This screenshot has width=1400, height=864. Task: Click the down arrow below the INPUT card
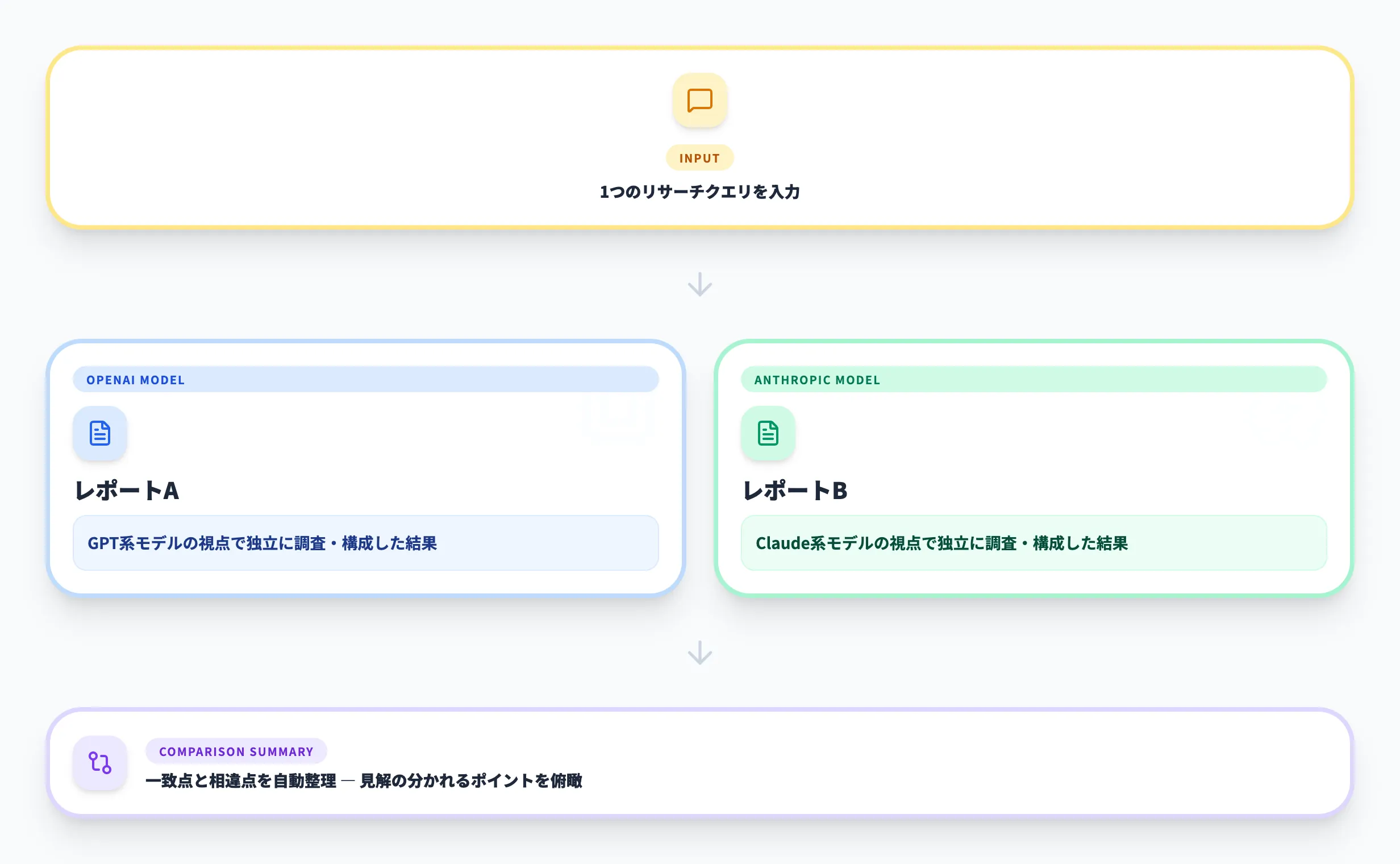pyautogui.click(x=699, y=284)
